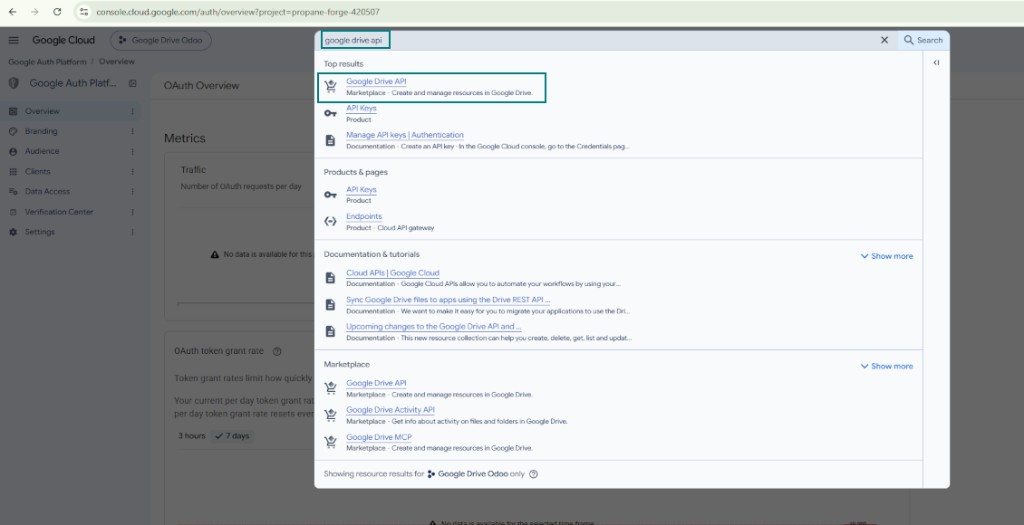Open API Keys in Top results

361,108
